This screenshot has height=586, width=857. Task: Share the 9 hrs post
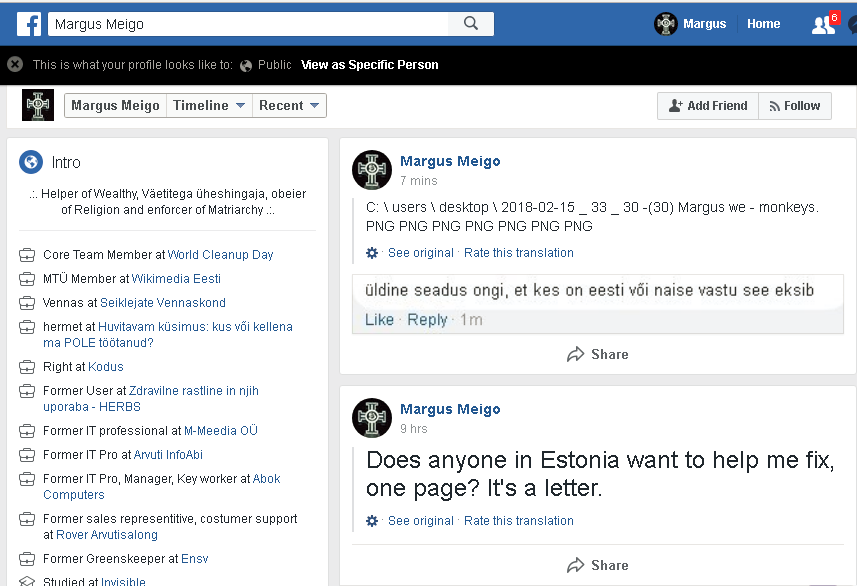click(x=598, y=565)
